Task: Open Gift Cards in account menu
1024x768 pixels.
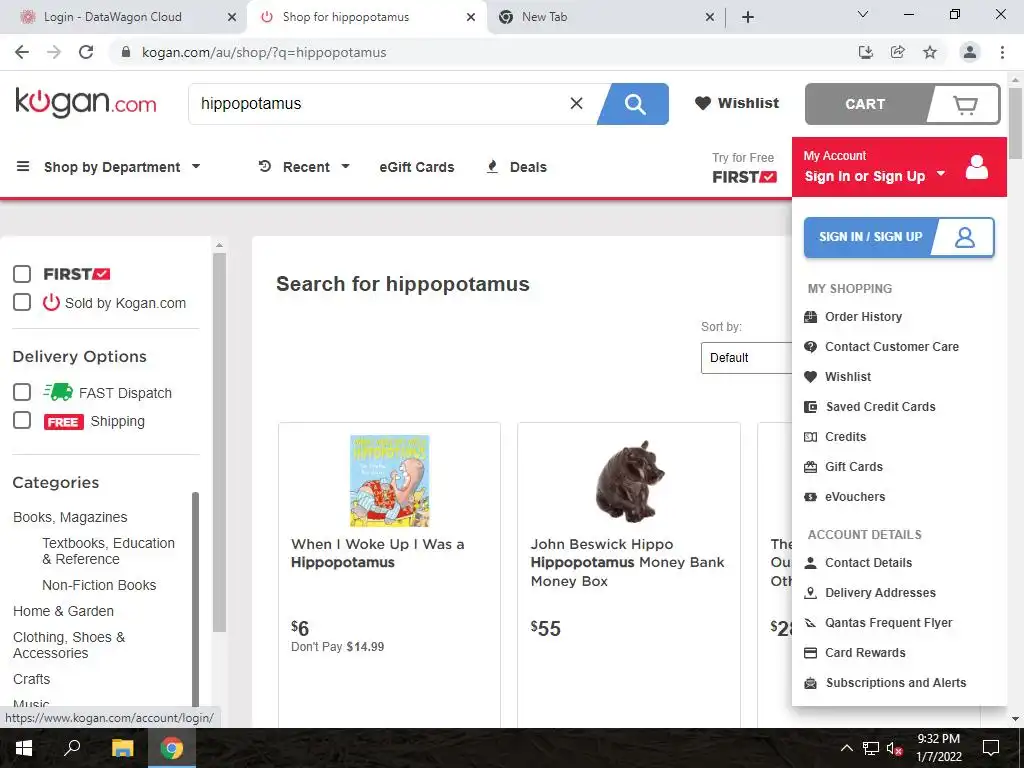Action: (843, 467)
